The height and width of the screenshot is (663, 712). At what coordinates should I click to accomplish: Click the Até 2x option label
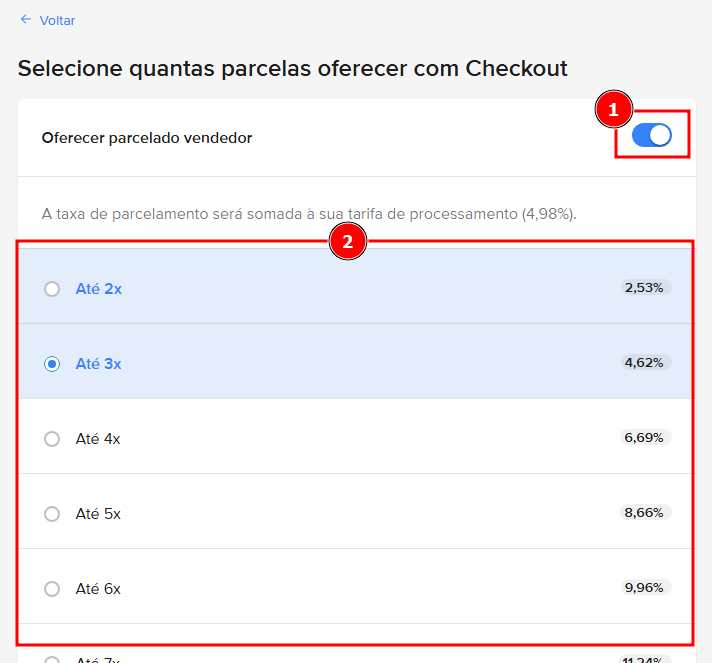pyautogui.click(x=99, y=289)
